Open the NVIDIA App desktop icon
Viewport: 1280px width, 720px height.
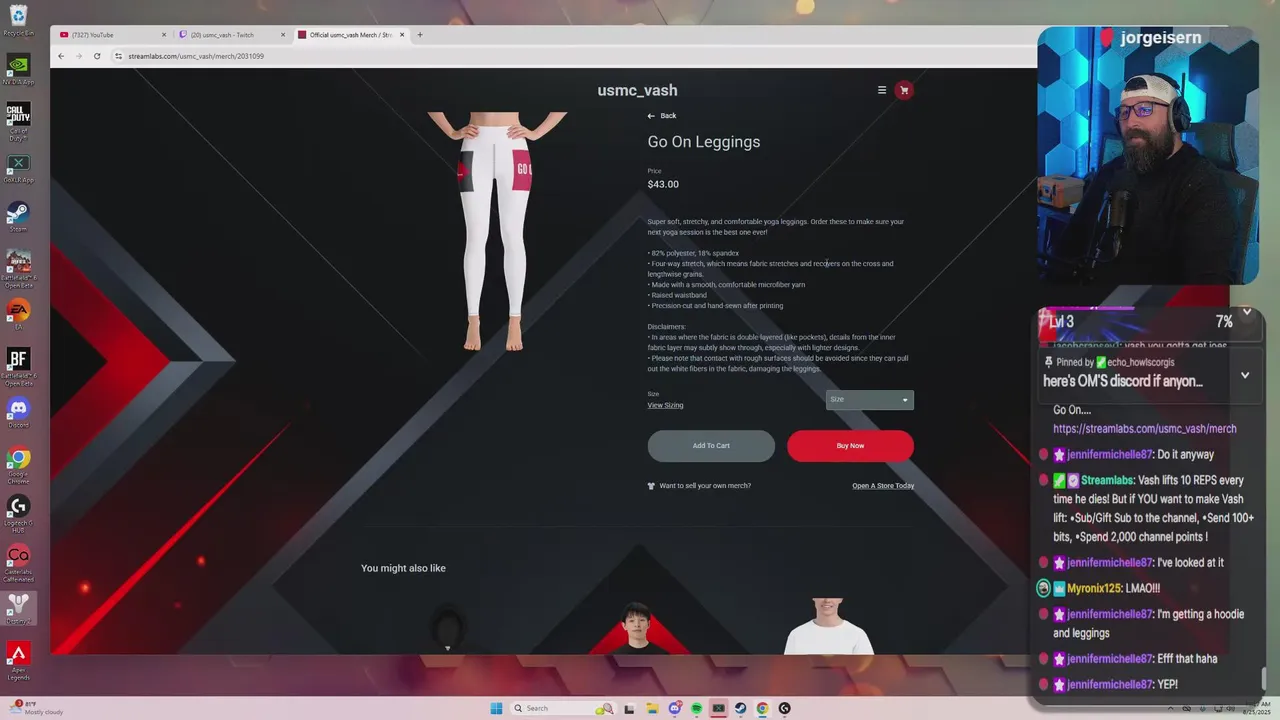tap(18, 69)
